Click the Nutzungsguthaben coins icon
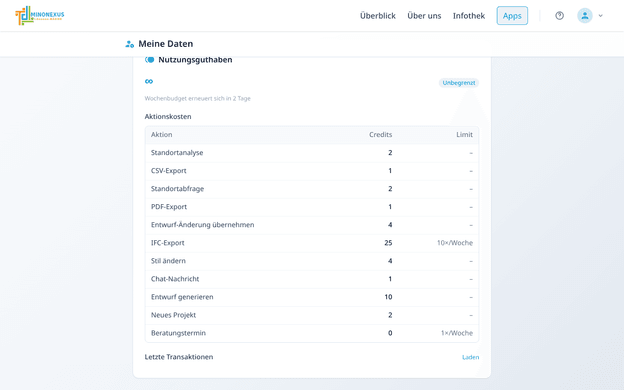This screenshot has height=390, width=624. [149, 60]
